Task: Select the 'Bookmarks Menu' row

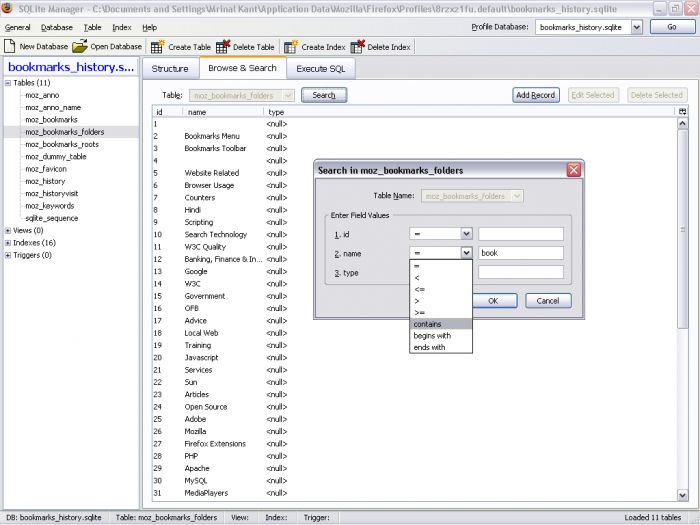Action: [415, 136]
